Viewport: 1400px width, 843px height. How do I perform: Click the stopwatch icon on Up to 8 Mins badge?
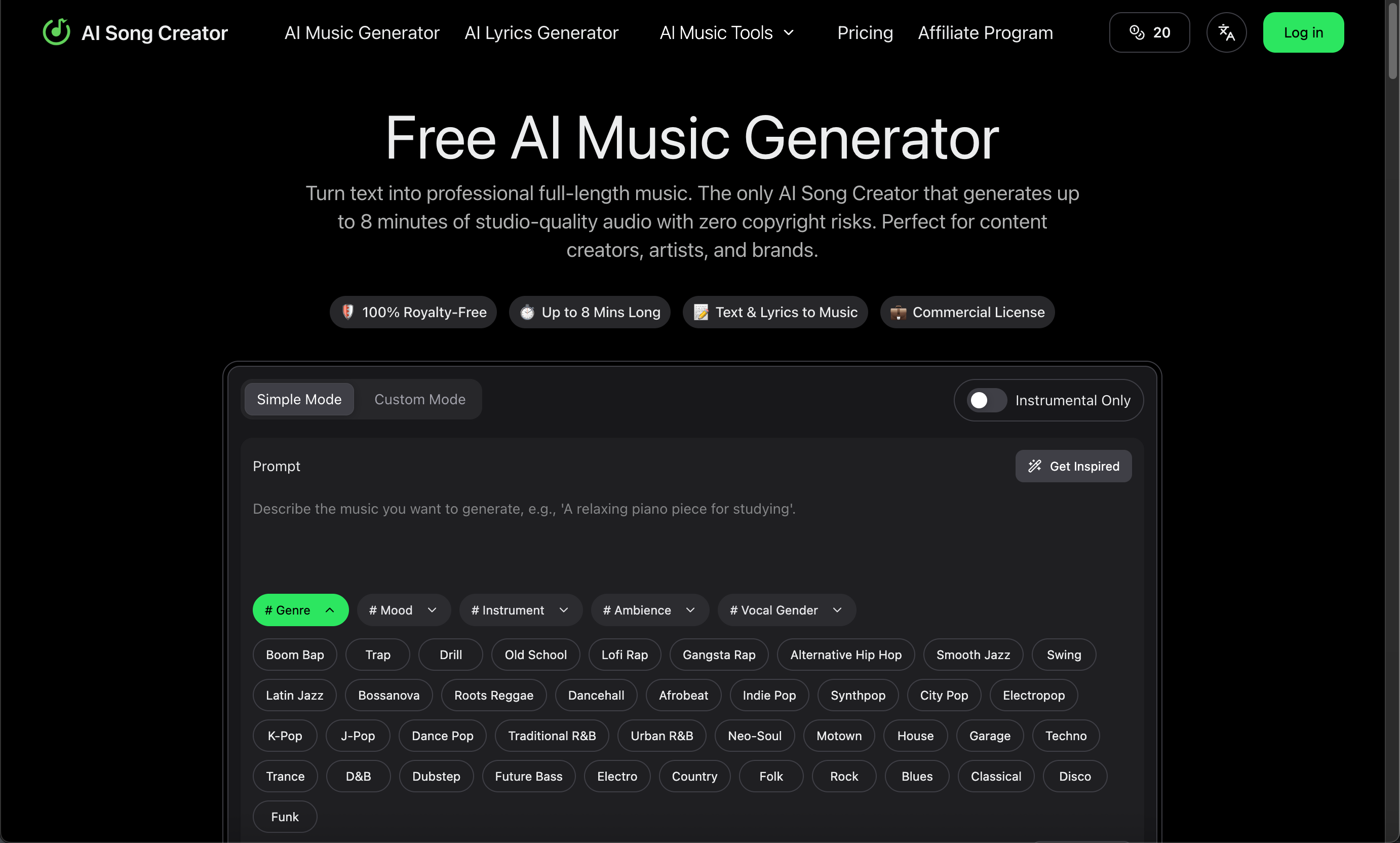pos(527,312)
